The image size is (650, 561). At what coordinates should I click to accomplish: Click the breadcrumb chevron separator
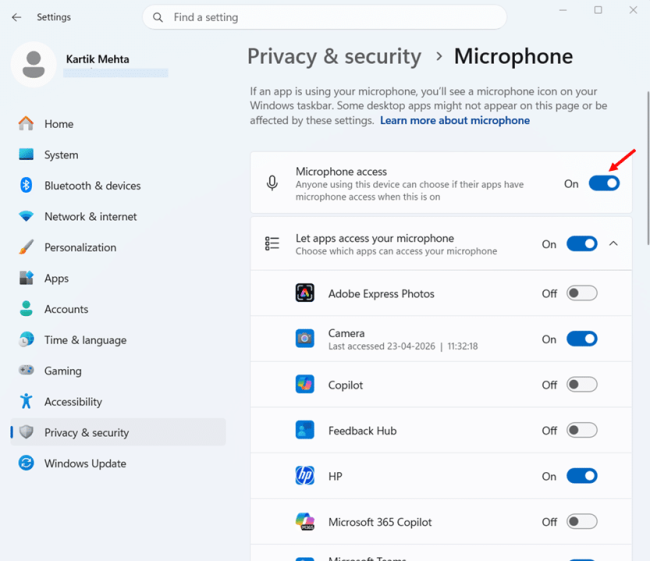[x=439, y=56]
